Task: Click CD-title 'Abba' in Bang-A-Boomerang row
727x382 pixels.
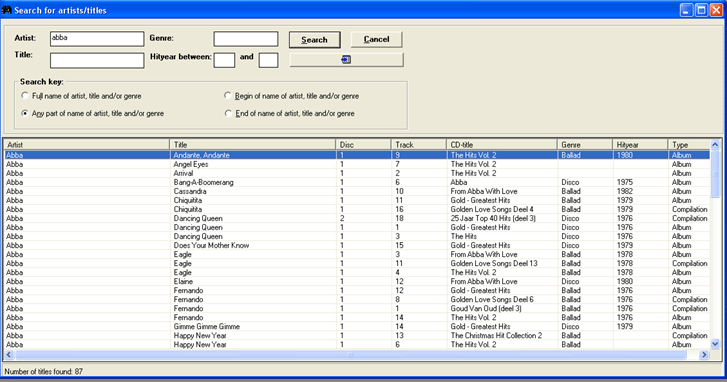Action: coord(459,182)
